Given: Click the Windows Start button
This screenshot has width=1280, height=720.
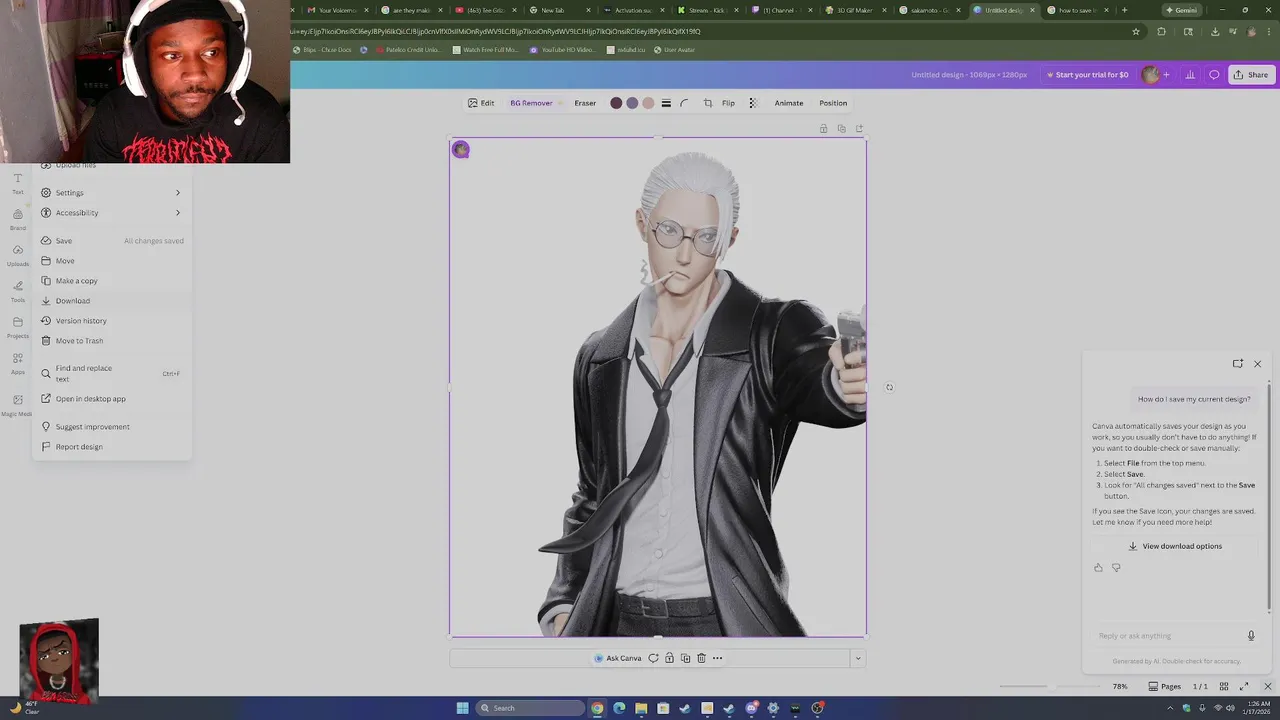Looking at the screenshot, I should [x=462, y=708].
